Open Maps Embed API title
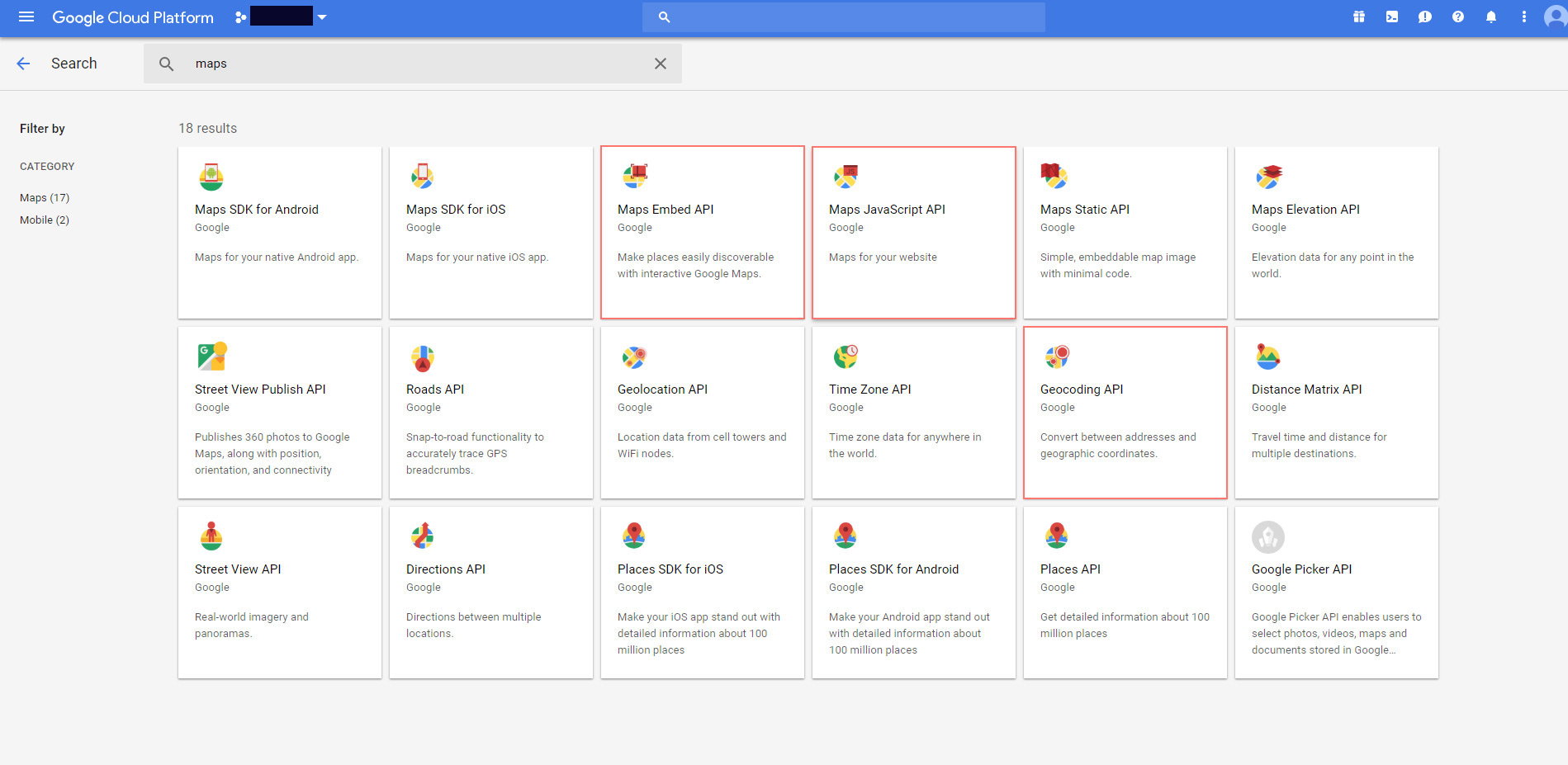 click(x=666, y=210)
